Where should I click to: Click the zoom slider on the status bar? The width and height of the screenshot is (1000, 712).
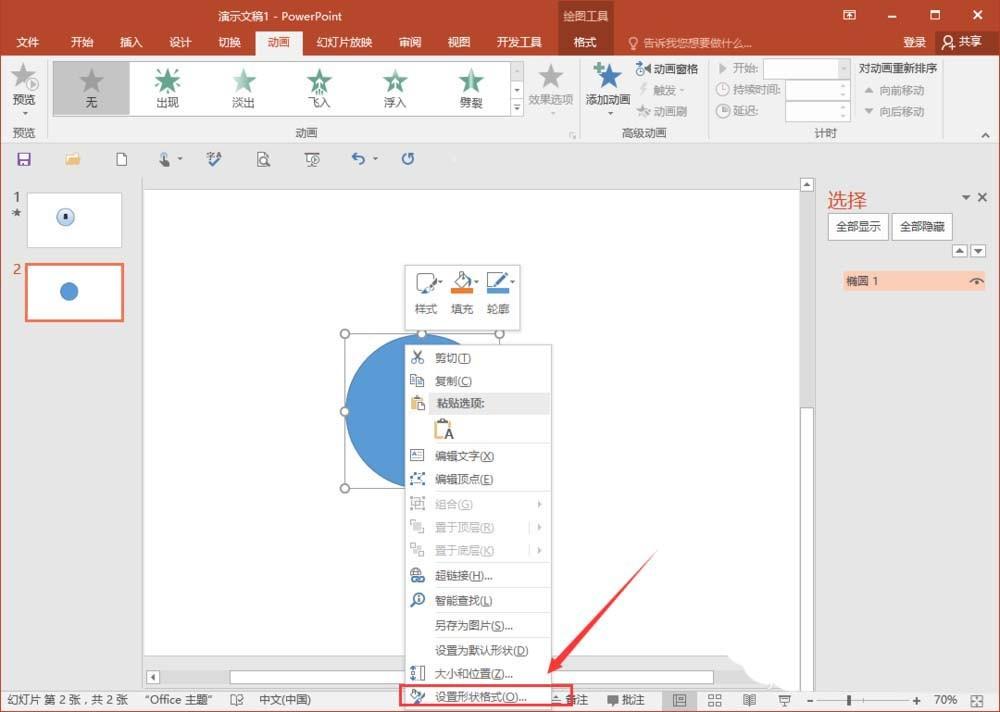(x=848, y=699)
